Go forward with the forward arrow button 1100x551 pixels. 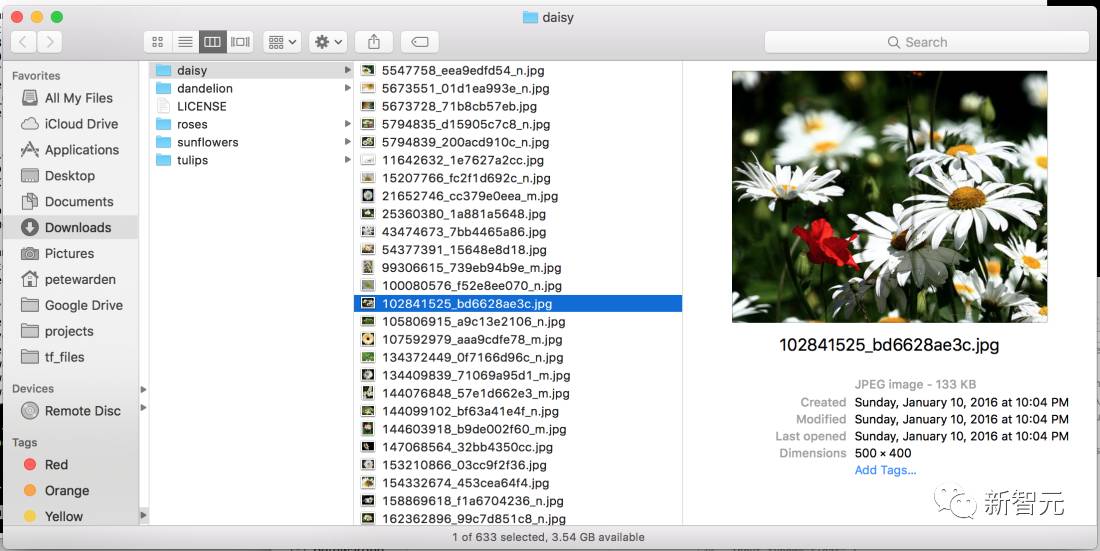[49, 42]
